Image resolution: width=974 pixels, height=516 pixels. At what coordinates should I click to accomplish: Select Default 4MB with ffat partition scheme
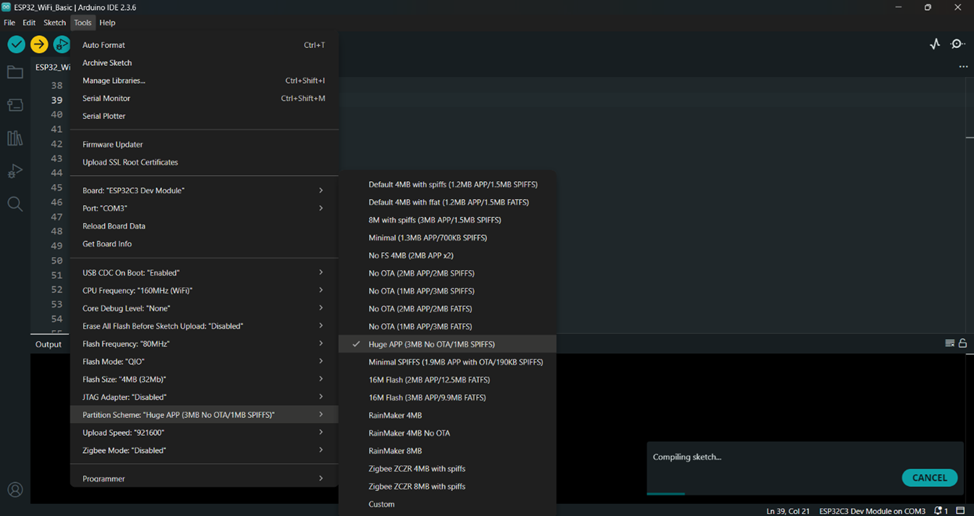[447, 202]
